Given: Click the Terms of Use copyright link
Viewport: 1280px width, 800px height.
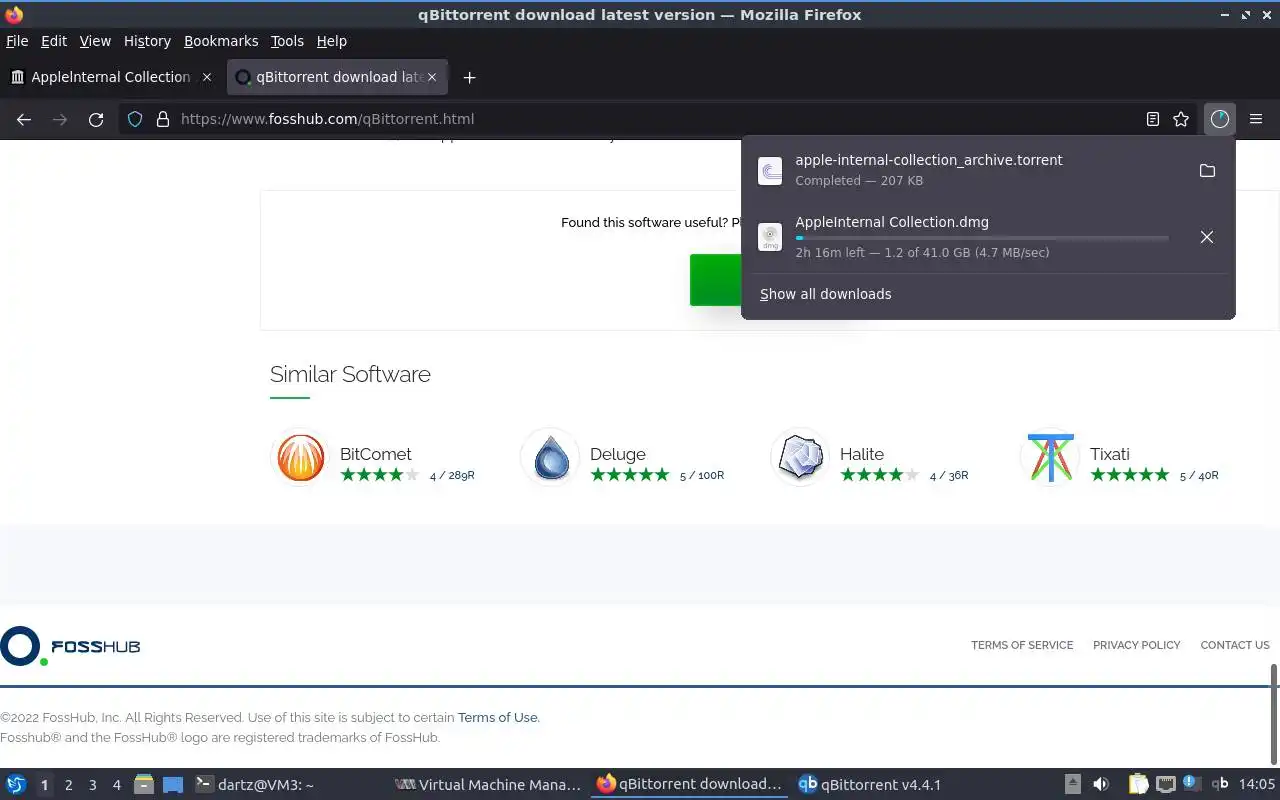Looking at the screenshot, I should point(498,717).
